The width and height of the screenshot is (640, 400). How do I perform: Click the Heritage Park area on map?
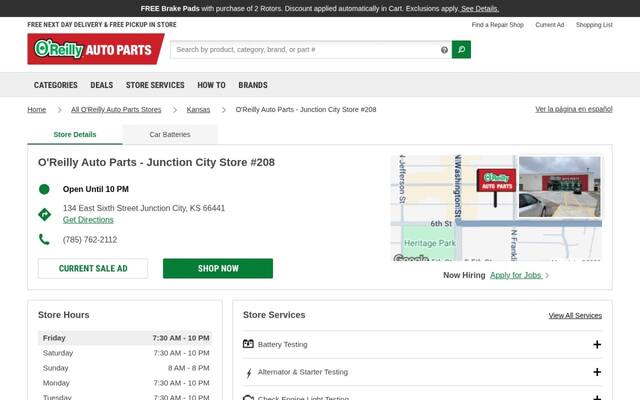tap(429, 243)
